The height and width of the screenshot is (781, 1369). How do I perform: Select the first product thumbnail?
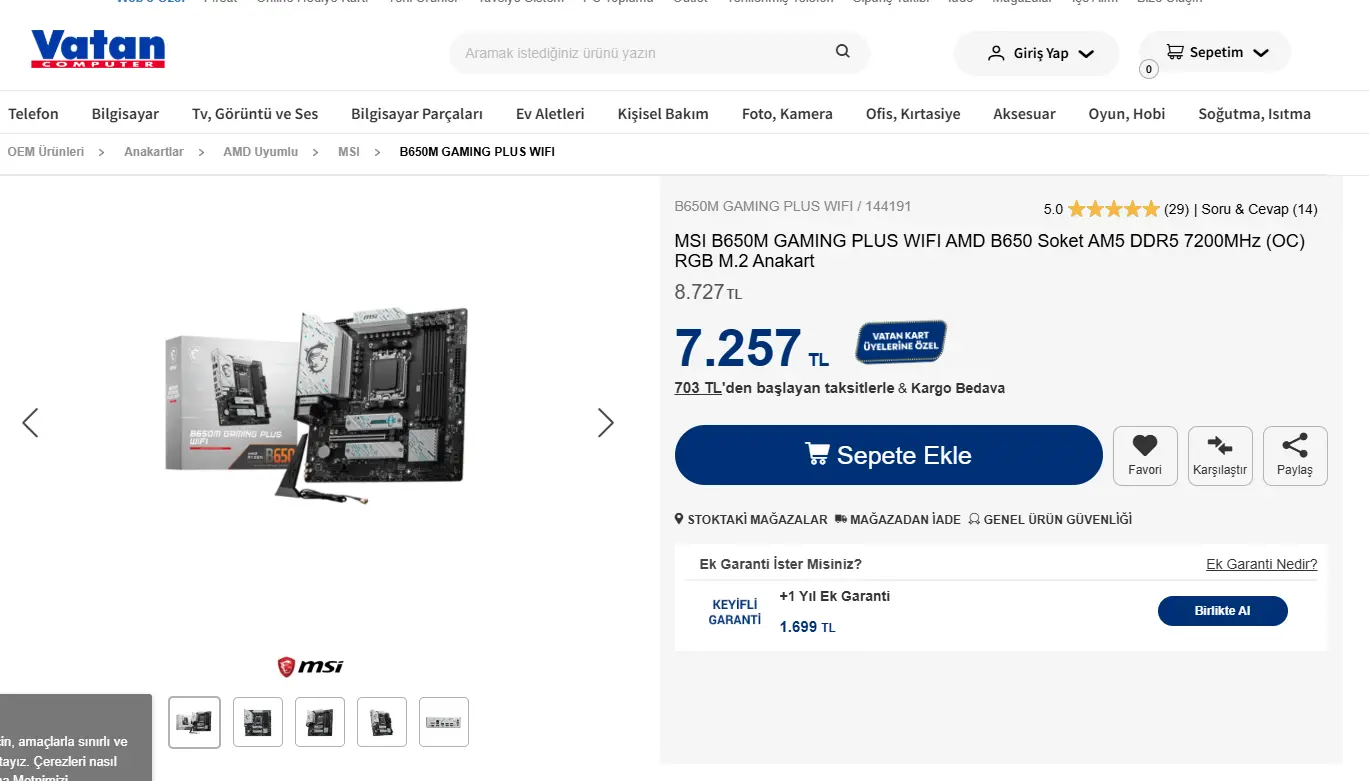click(x=194, y=722)
